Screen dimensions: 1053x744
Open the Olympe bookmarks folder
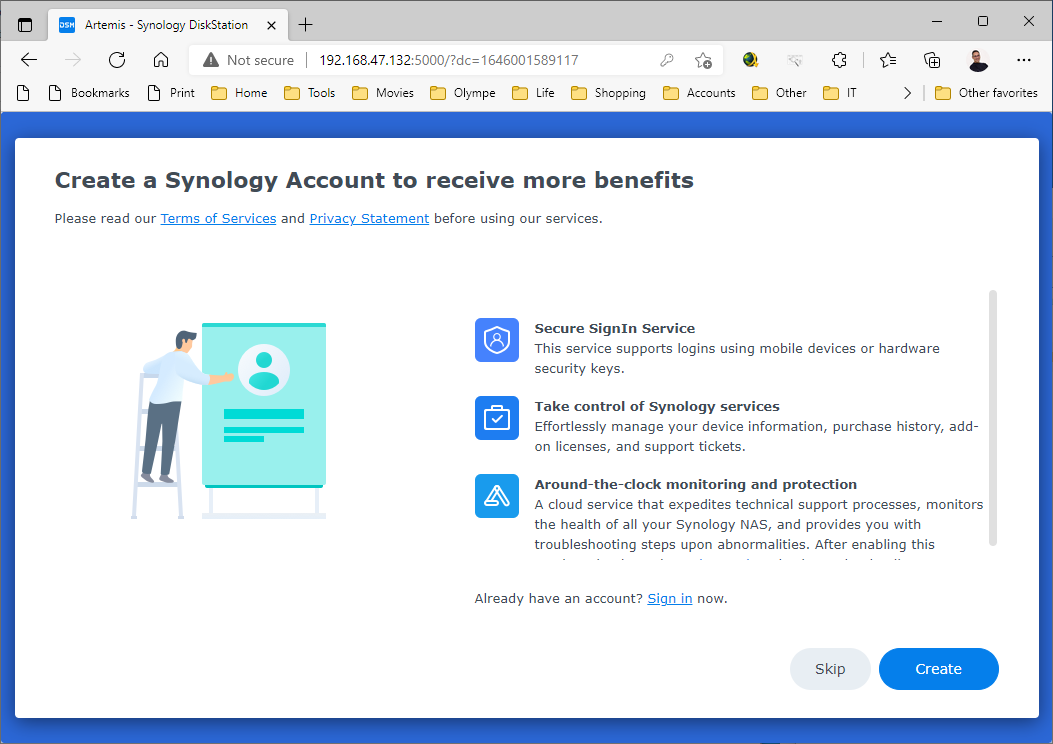click(x=463, y=93)
